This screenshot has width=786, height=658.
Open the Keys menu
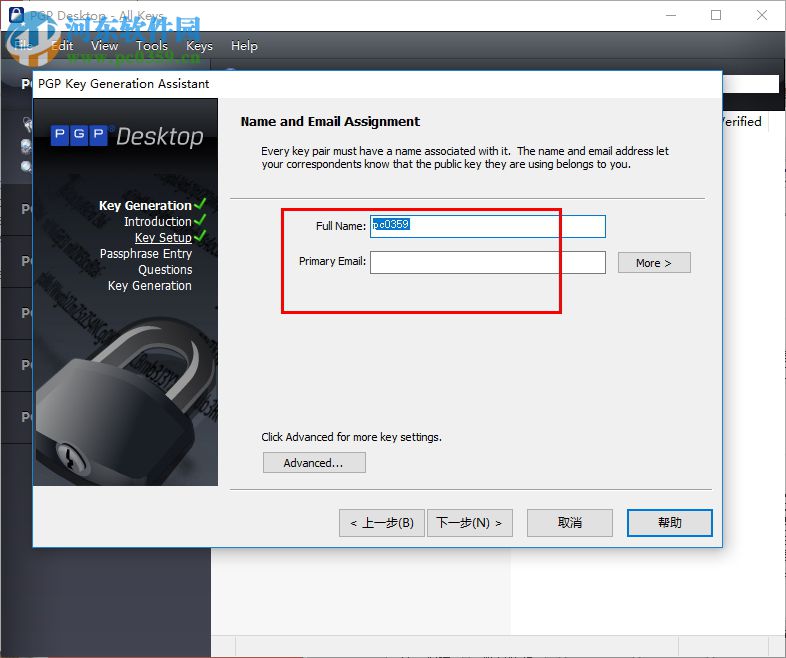199,46
